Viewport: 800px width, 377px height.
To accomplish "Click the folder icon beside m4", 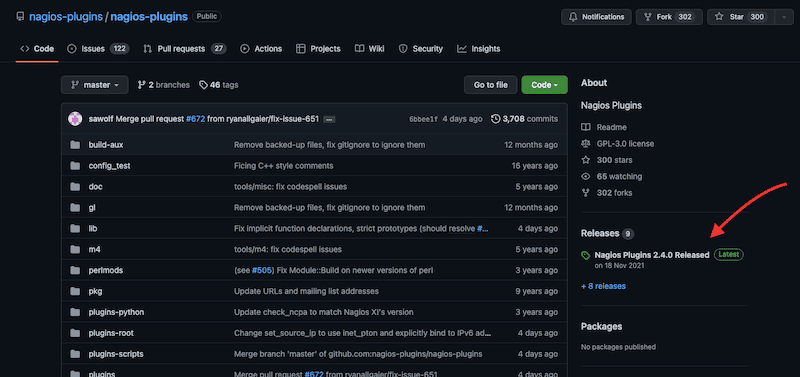I will [75, 249].
